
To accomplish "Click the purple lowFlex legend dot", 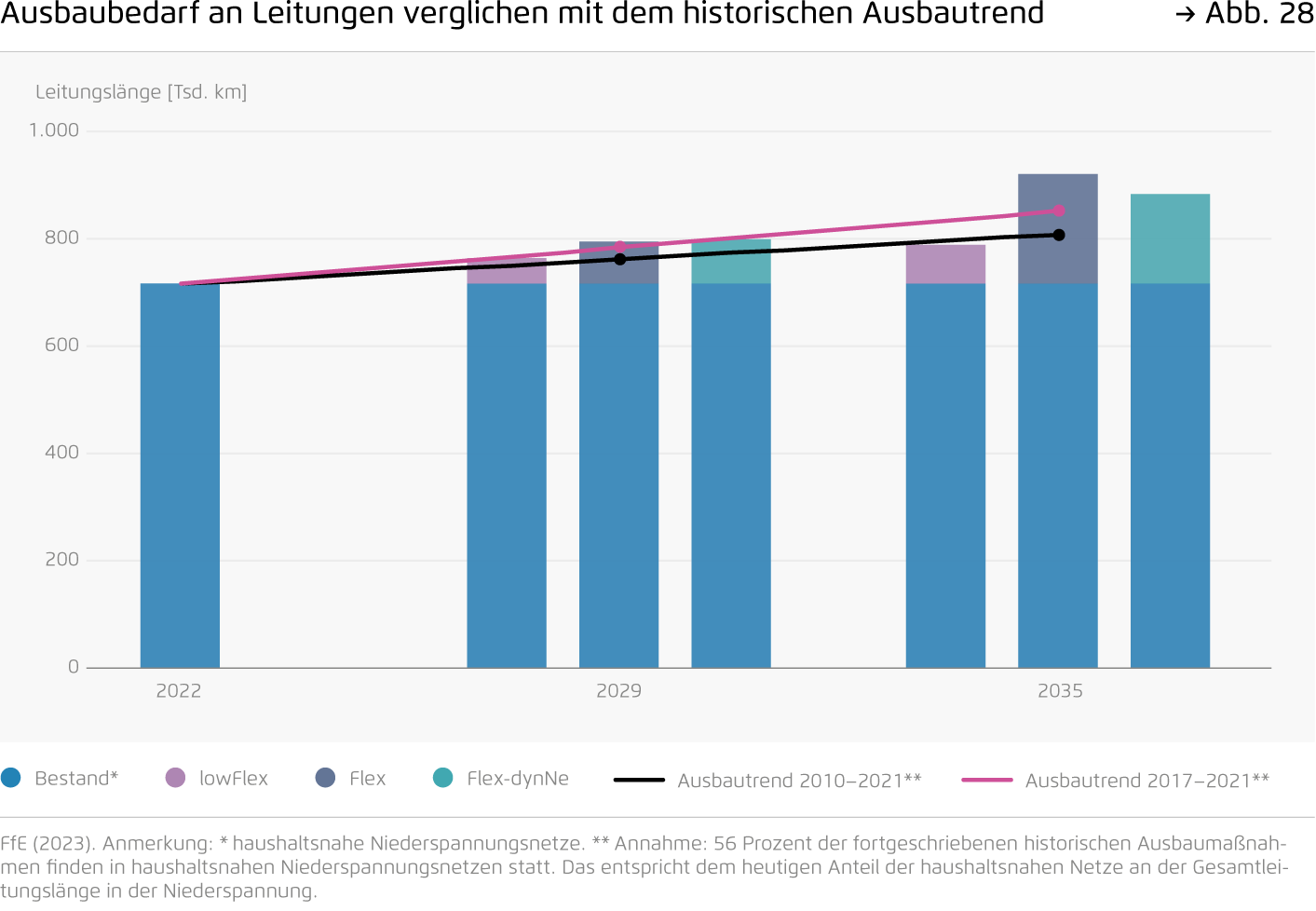I will click(175, 778).
